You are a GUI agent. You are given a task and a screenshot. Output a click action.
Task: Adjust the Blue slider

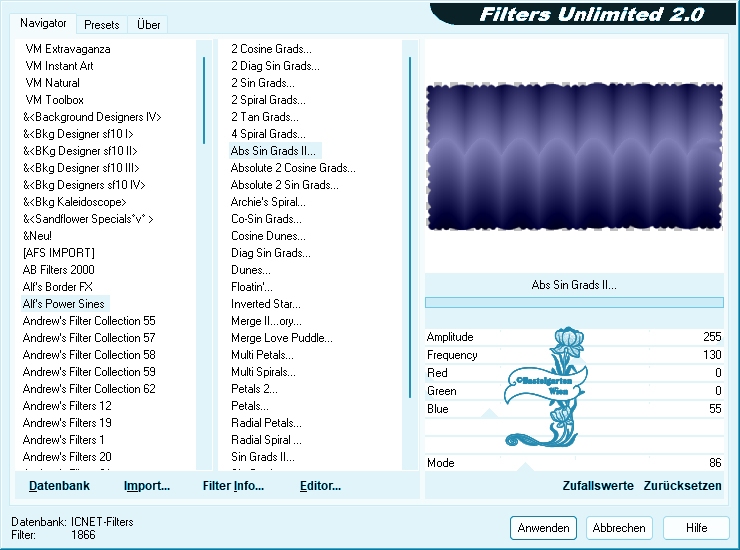pos(574,409)
